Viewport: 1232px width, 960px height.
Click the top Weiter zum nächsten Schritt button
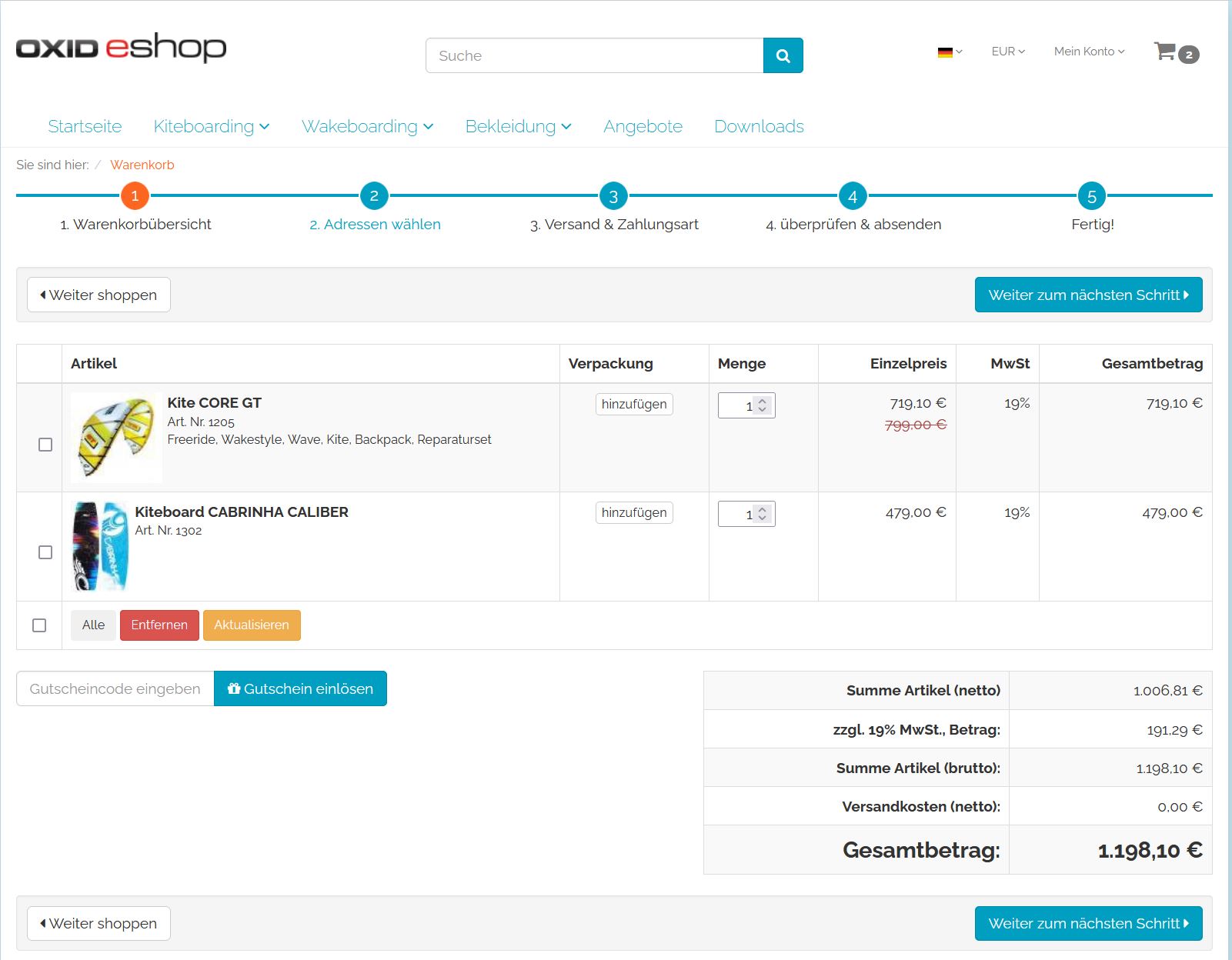pos(1088,295)
